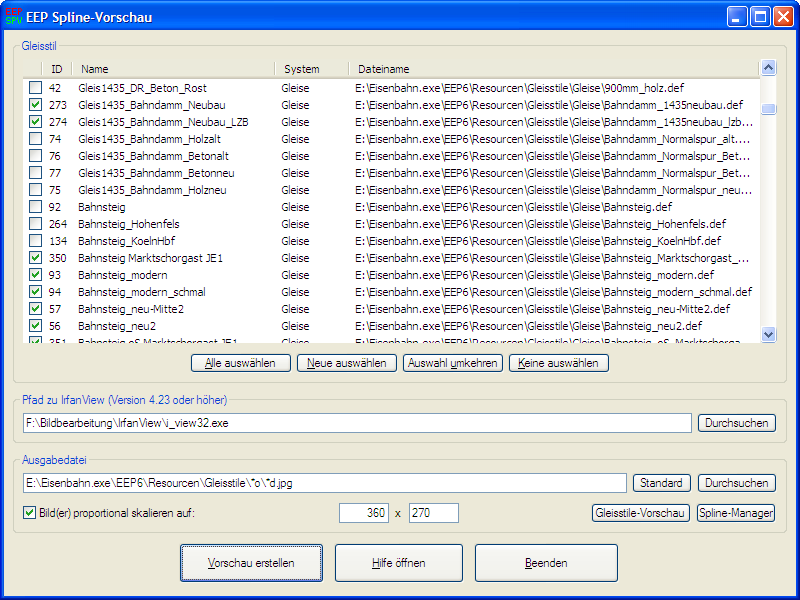Click 'Vorschau erstellen' button

[x=251, y=563]
